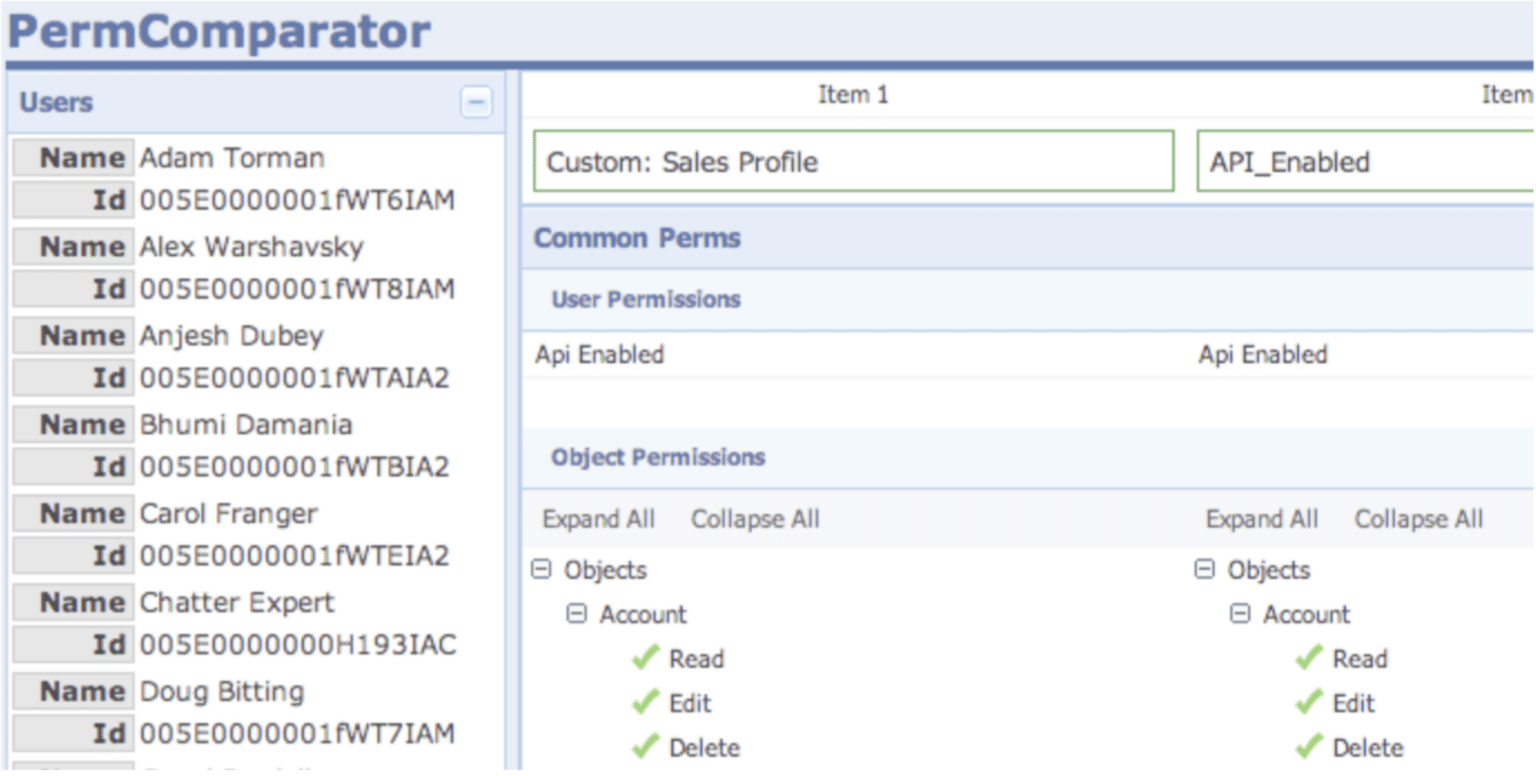The image size is (1536, 776).
Task: Collapse the Objects tree in the API_Enabled column
Action: point(1205,569)
